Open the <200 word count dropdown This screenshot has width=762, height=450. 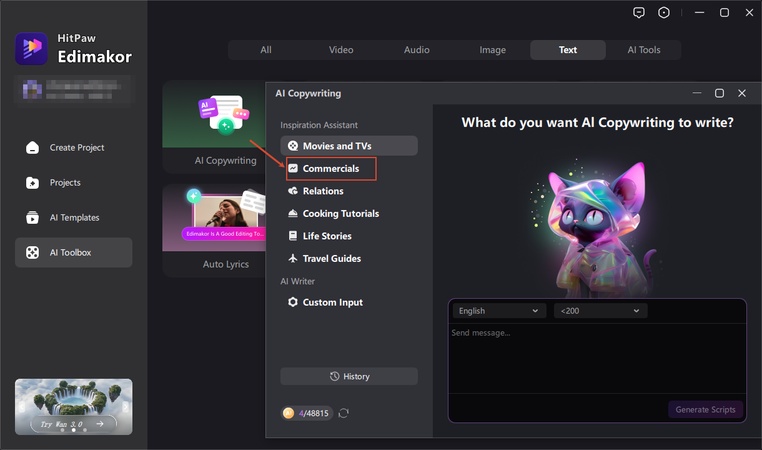(600, 311)
